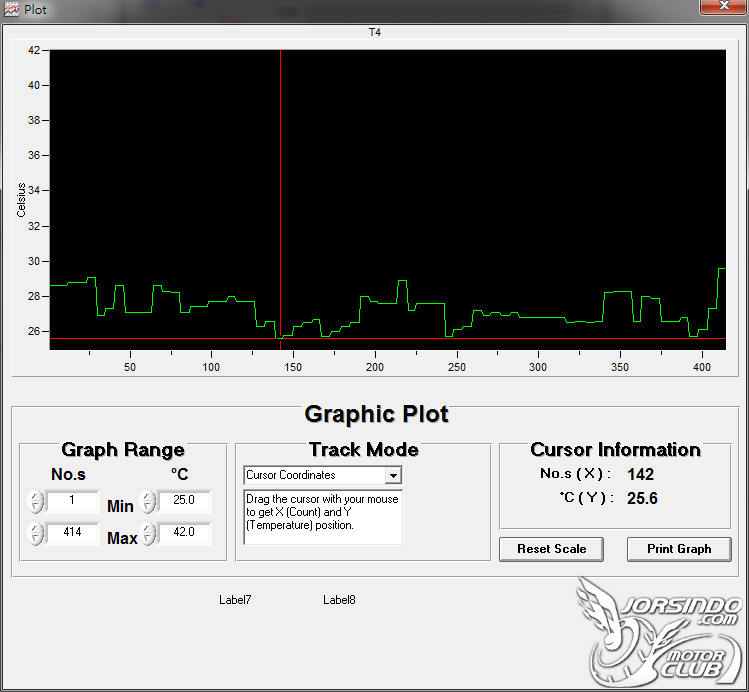The height and width of the screenshot is (692, 749).
Task: Click the 200 tick label on X axis
Action: 375,367
